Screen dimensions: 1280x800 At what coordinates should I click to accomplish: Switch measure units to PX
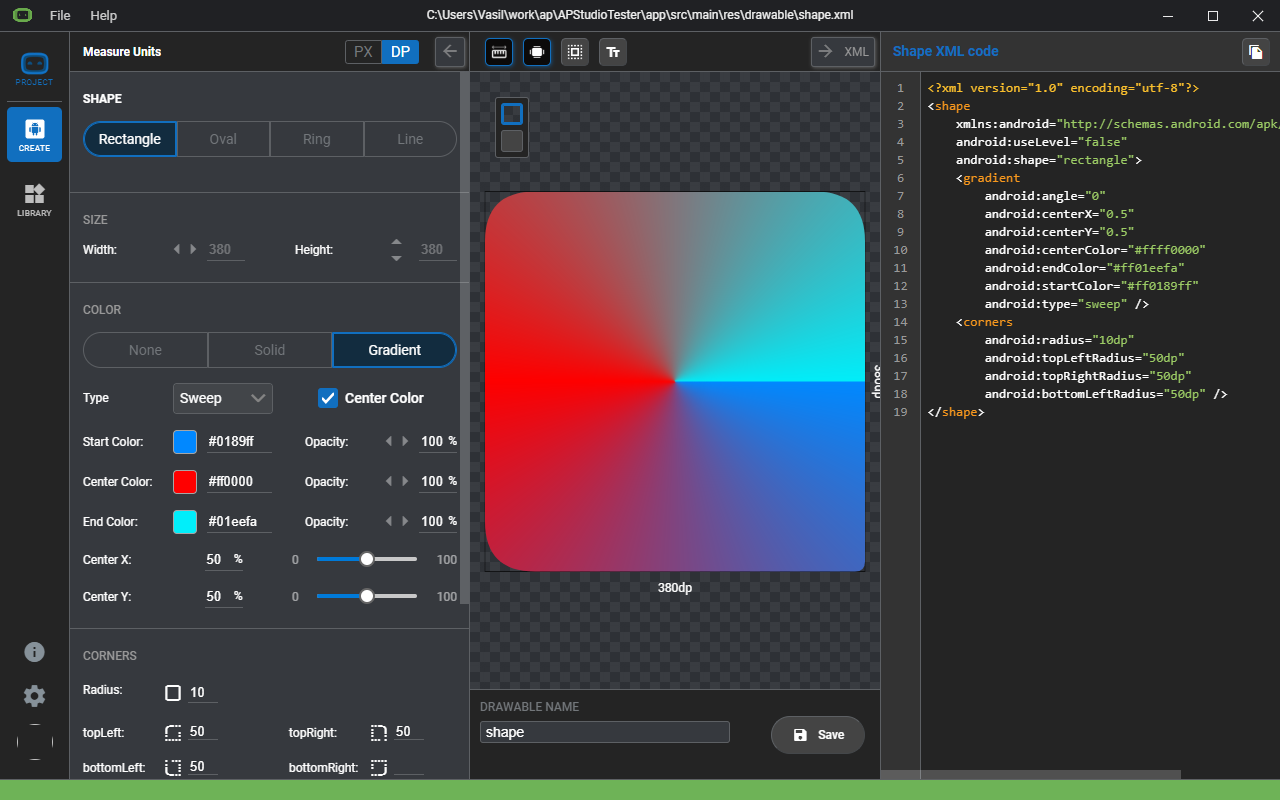point(363,52)
